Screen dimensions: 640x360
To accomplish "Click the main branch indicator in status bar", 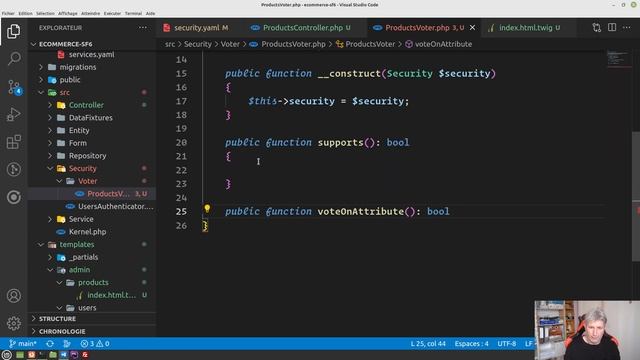I will click(23, 344).
